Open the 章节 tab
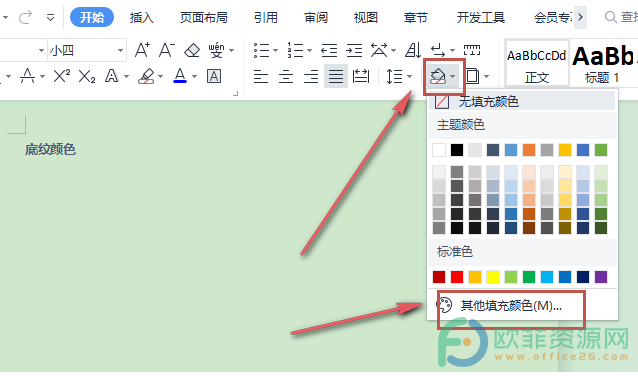Image resolution: width=638 pixels, height=376 pixels. (x=416, y=17)
